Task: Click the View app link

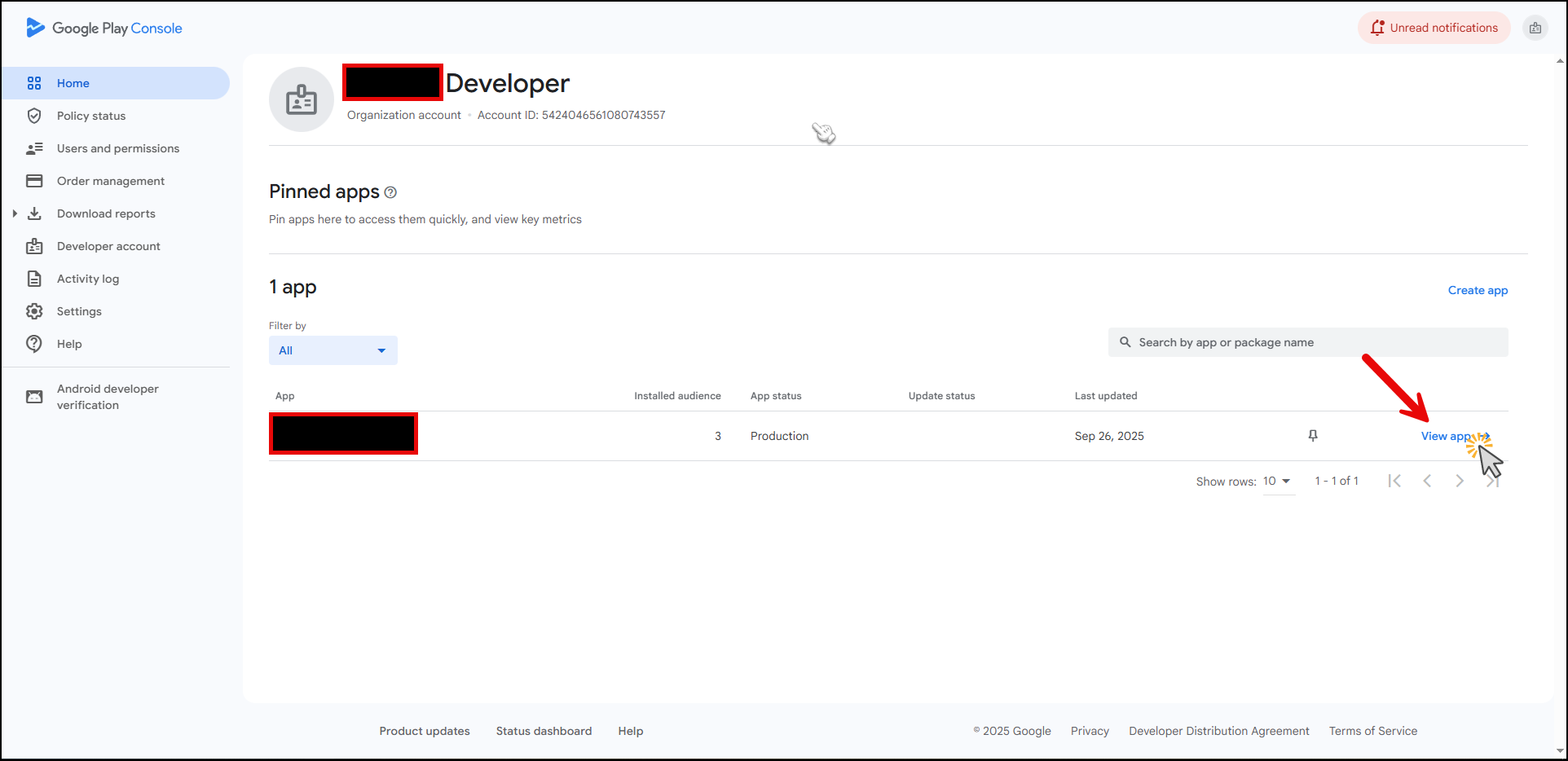Action: [1456, 437]
